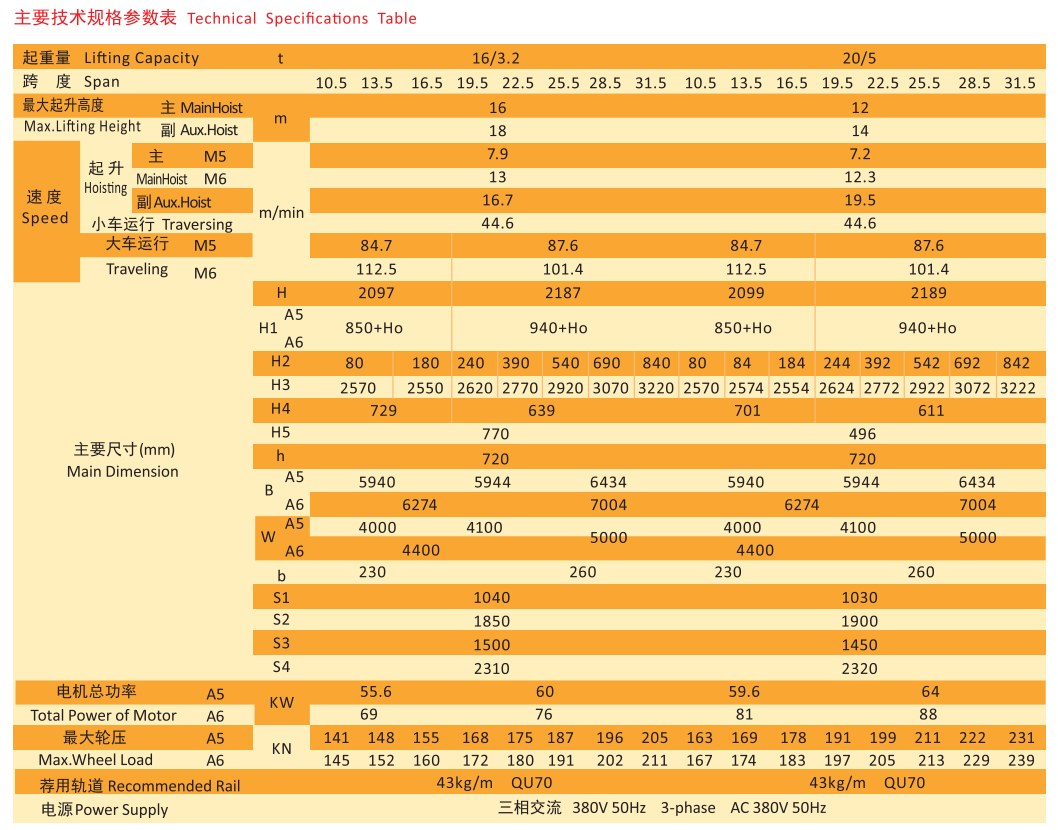Image resolution: width=1058 pixels, height=830 pixels.
Task: Click the 2320 value in row S4
Action: tap(859, 669)
